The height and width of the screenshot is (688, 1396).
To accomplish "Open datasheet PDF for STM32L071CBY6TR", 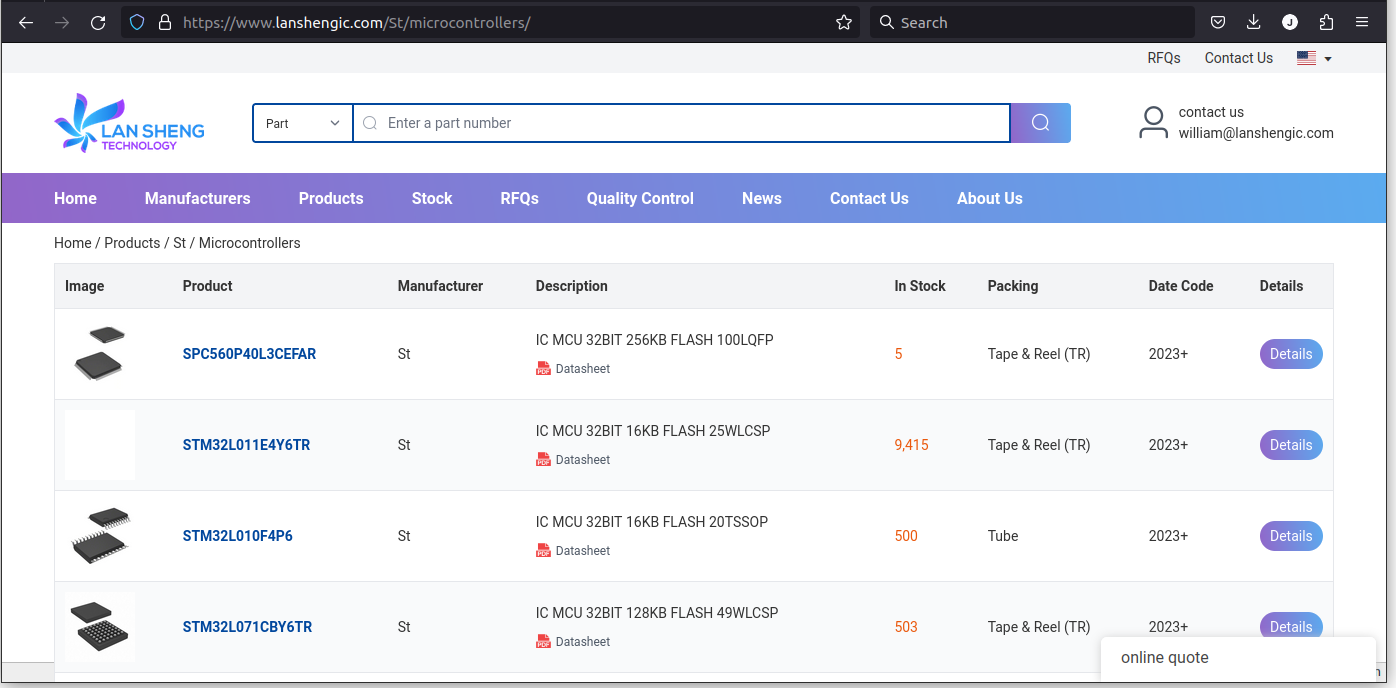I will pyautogui.click(x=573, y=642).
